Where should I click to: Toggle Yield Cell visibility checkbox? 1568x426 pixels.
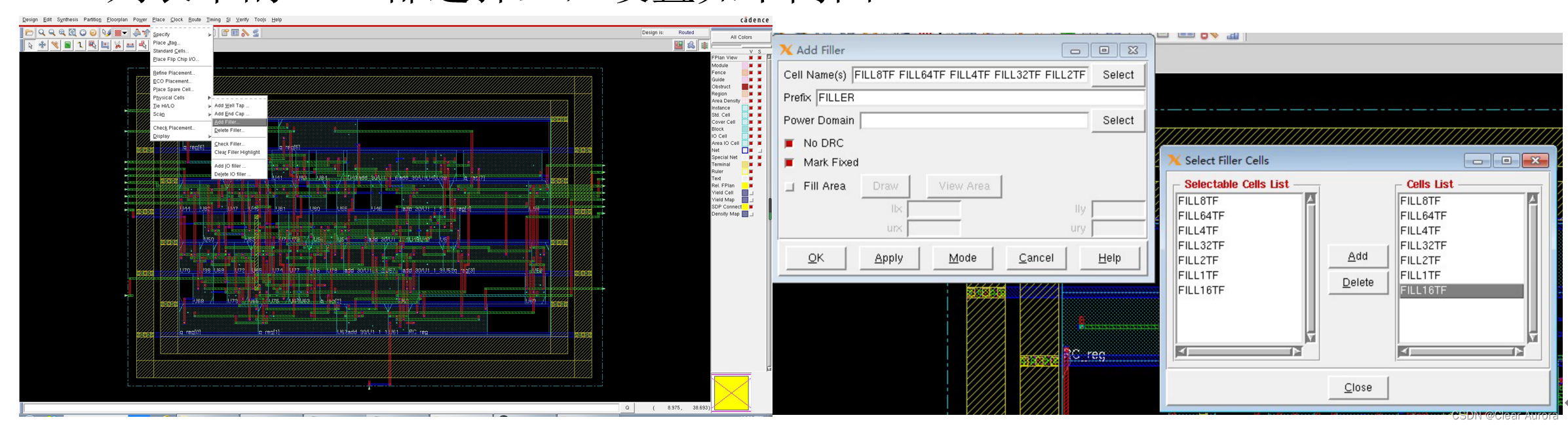[751, 193]
